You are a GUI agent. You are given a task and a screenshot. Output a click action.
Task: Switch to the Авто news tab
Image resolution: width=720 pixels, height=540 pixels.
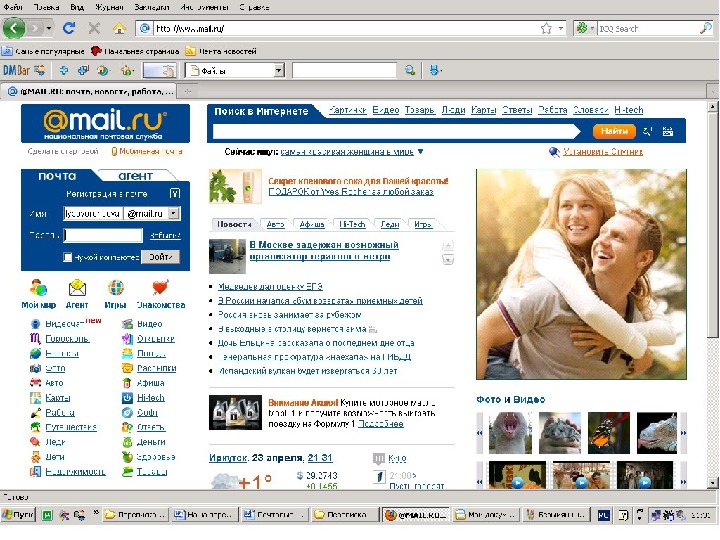276,224
